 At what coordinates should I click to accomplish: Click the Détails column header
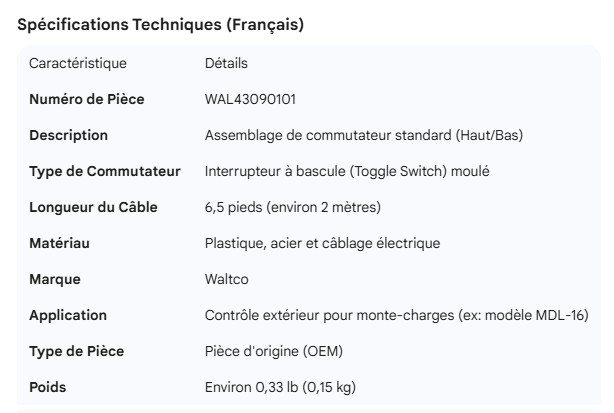[226, 64]
